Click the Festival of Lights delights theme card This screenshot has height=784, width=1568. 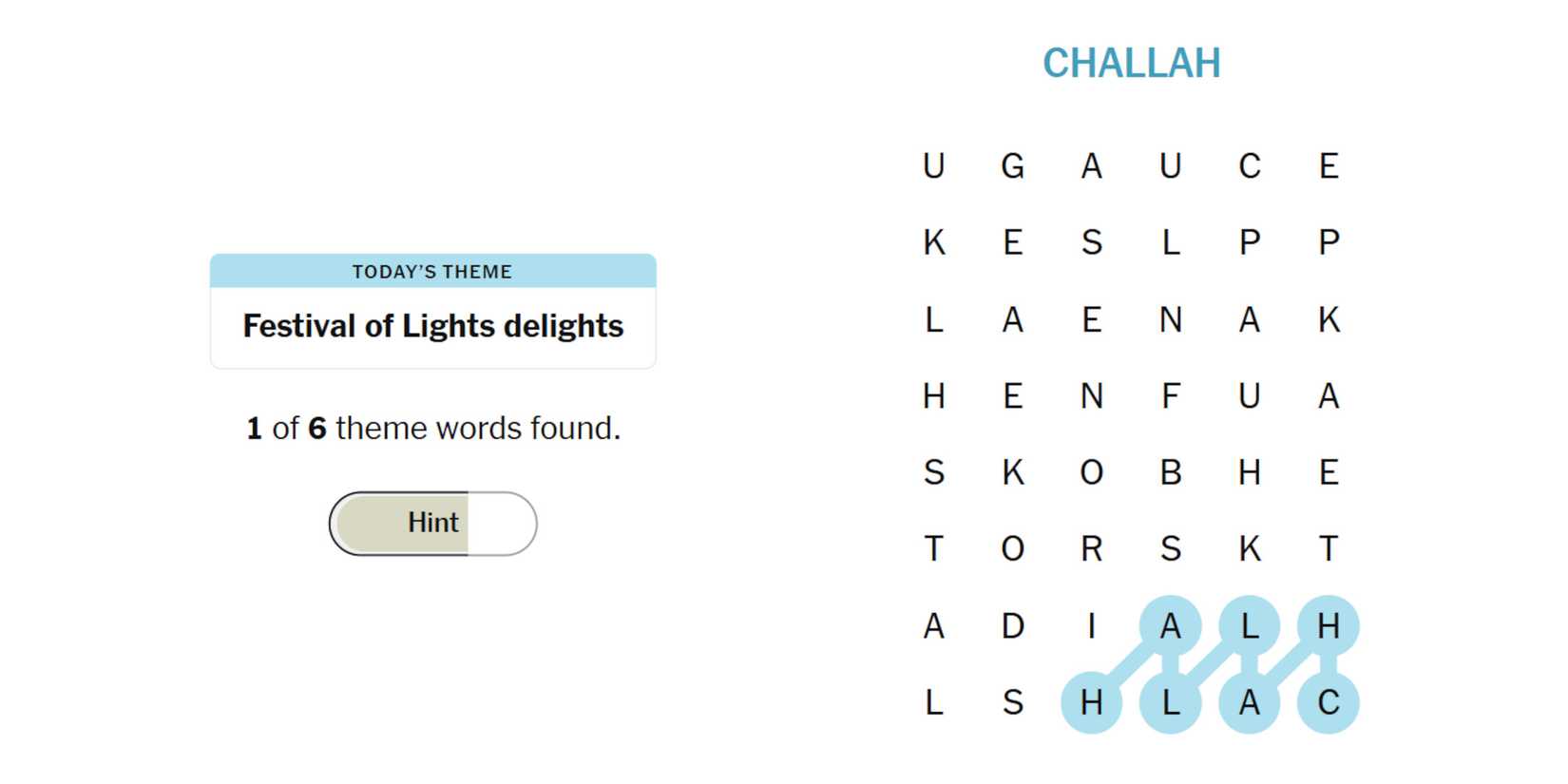(433, 311)
